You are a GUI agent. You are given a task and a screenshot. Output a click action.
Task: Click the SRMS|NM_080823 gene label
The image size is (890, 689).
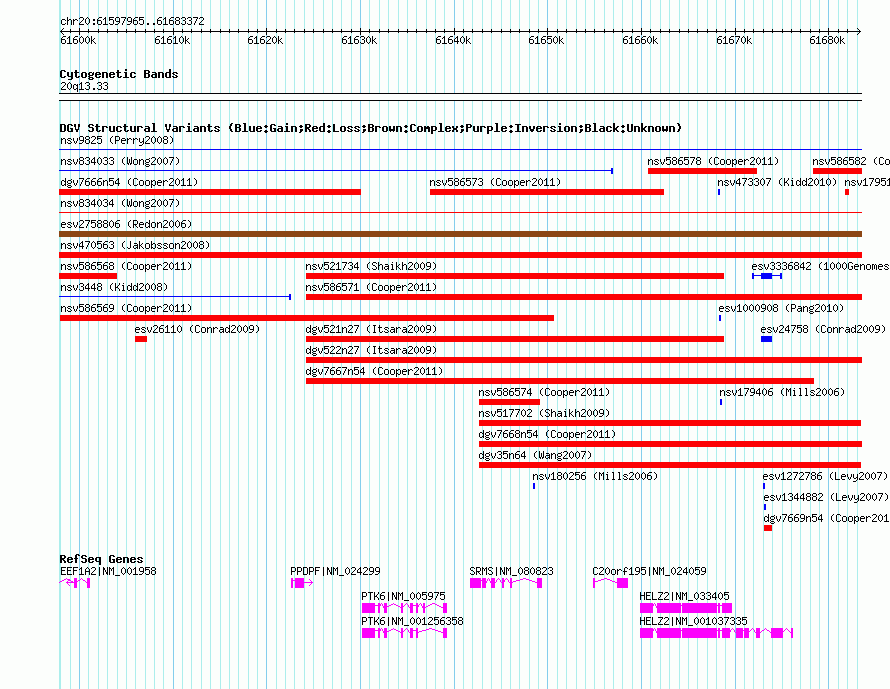click(511, 571)
